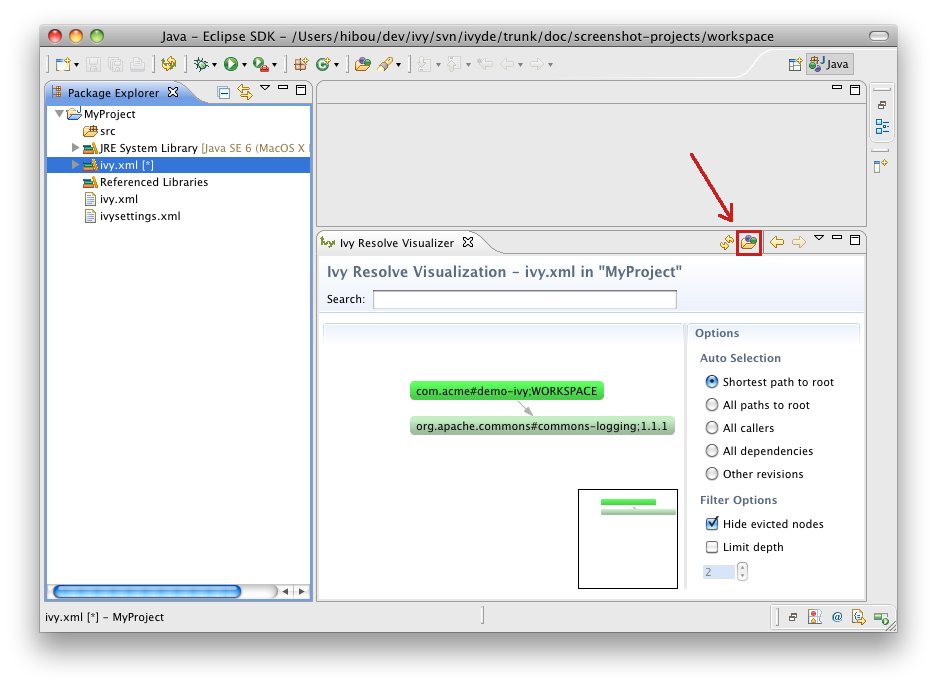
Task: Click in the Search input field
Action: click(x=524, y=299)
